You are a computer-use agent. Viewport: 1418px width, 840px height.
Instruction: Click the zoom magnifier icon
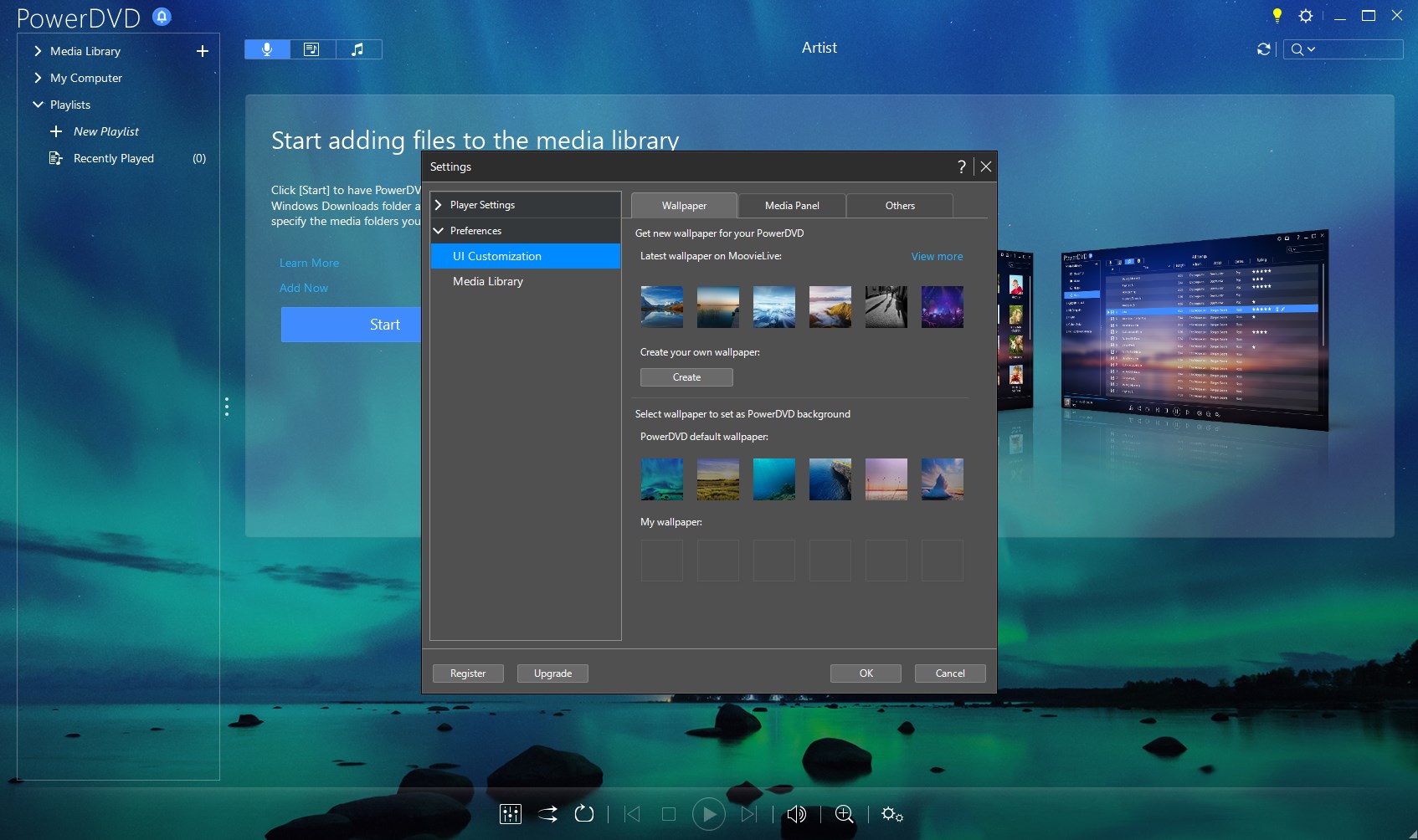pos(845,814)
